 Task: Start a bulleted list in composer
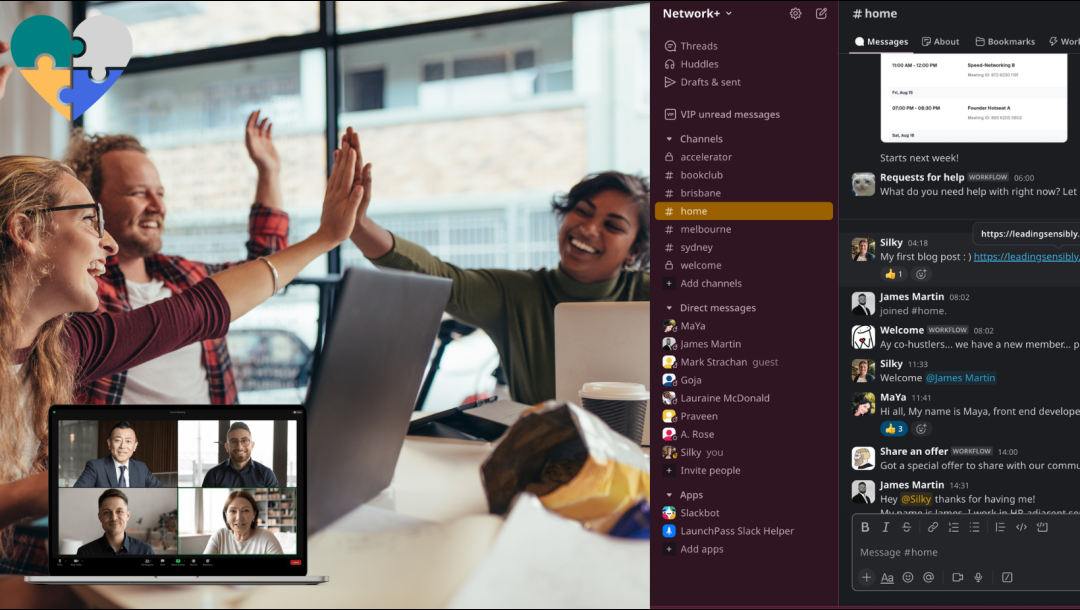[974, 527]
